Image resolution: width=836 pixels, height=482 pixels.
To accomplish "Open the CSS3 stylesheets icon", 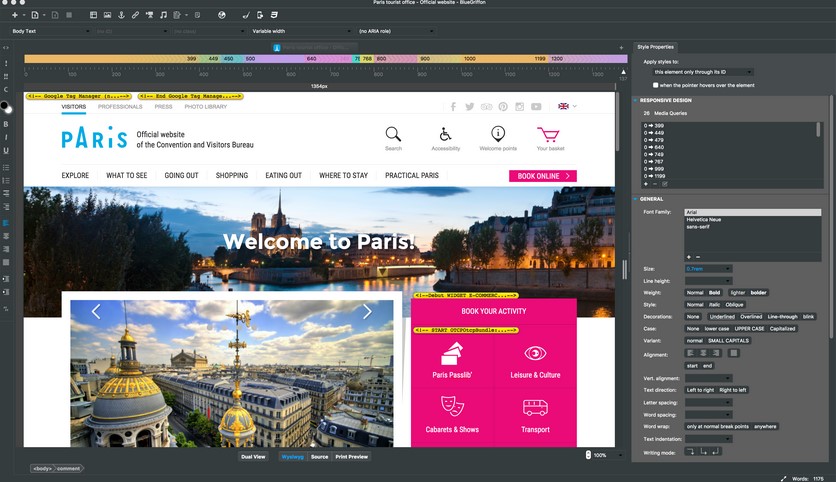I will (x=274, y=15).
